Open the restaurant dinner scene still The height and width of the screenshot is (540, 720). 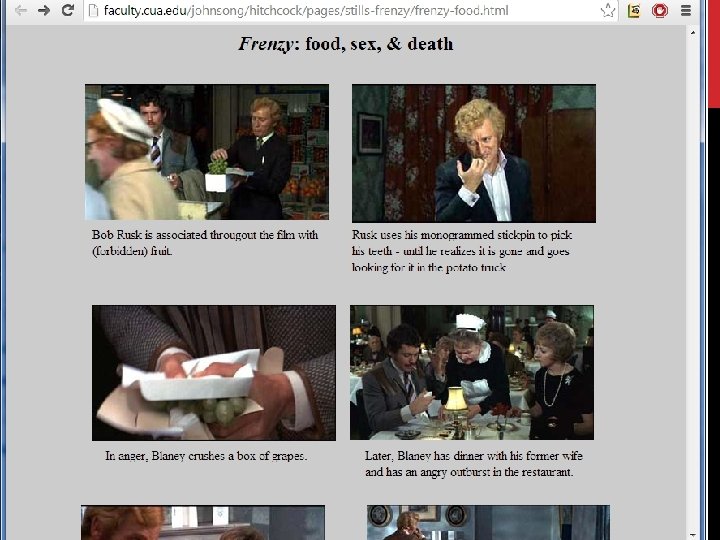coord(472,373)
